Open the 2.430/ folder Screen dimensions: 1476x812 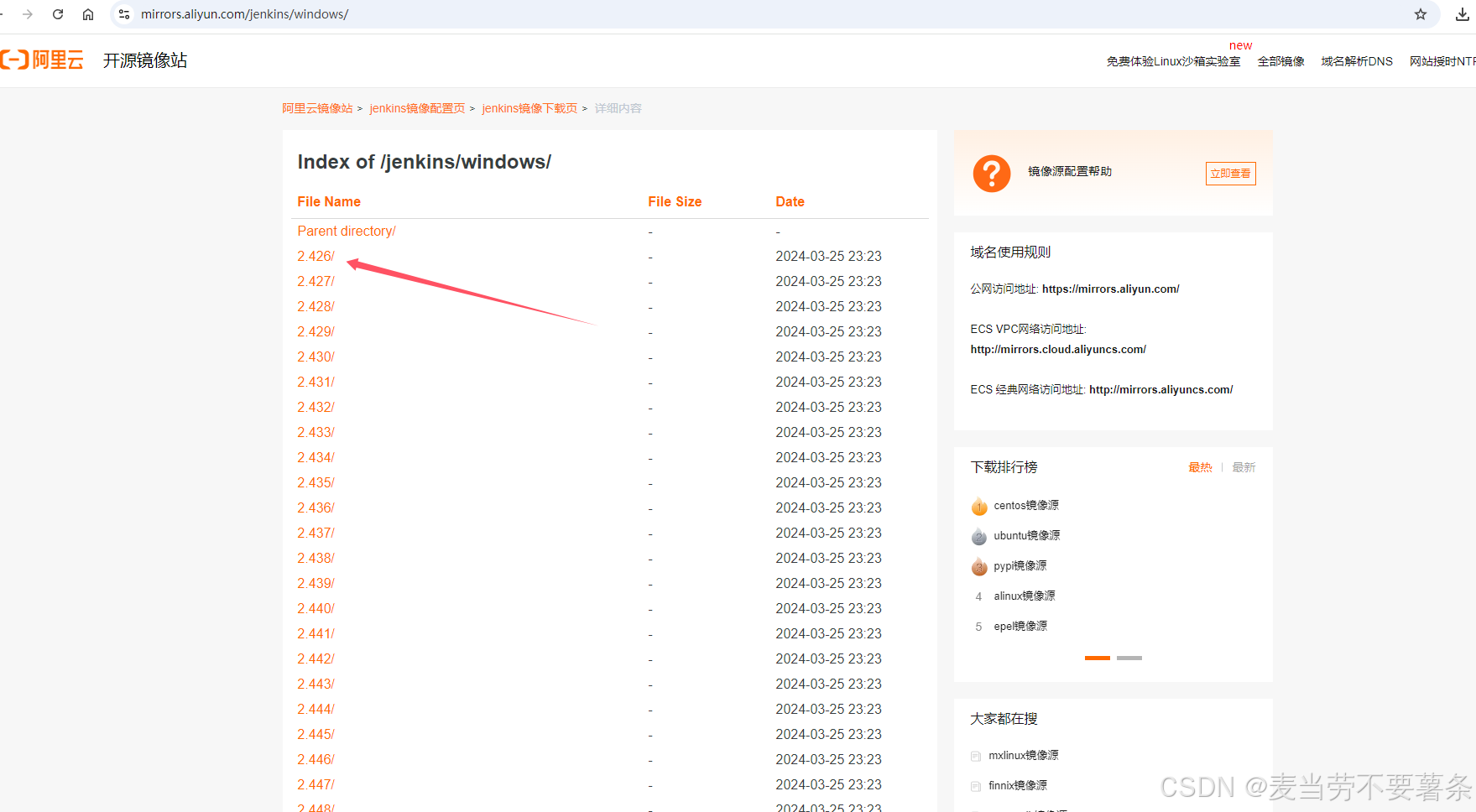coord(316,357)
